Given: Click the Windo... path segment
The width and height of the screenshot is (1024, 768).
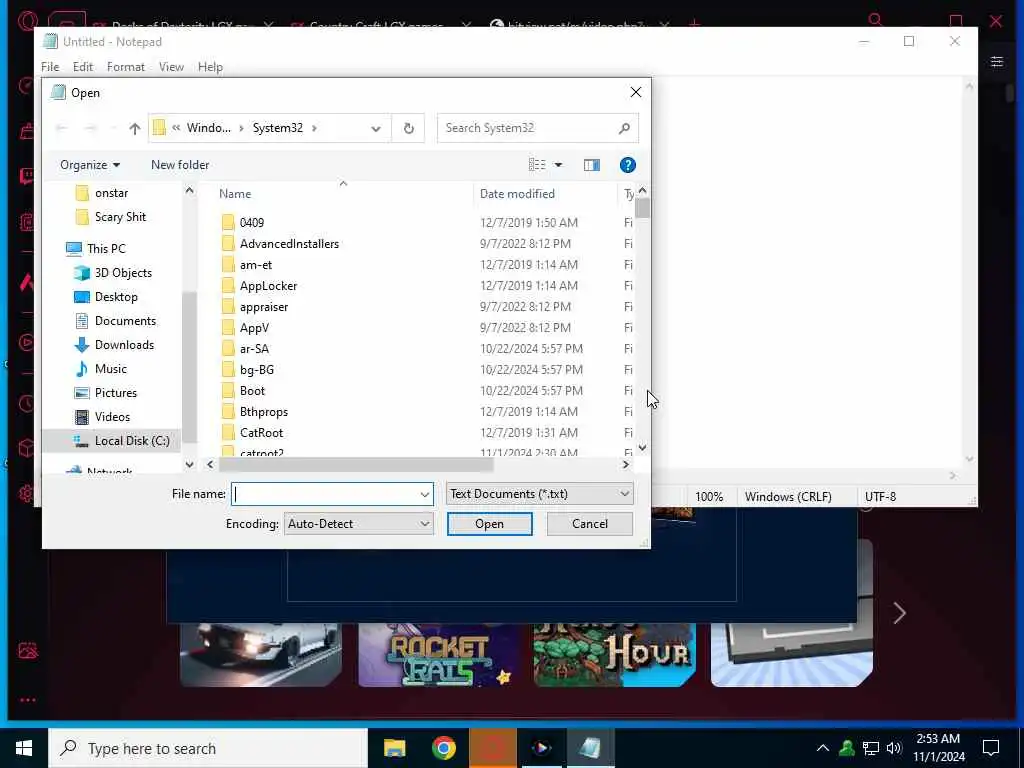Looking at the screenshot, I should point(208,128).
